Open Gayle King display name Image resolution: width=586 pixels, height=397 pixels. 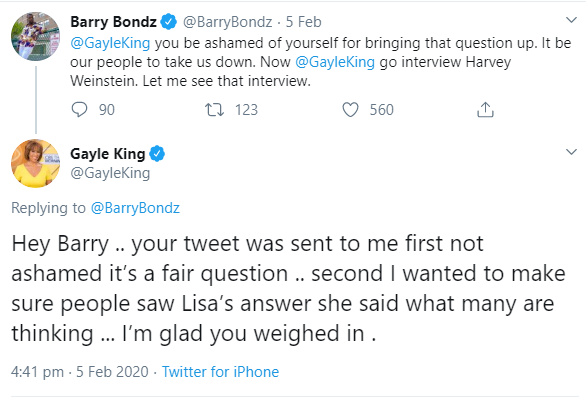coord(108,154)
